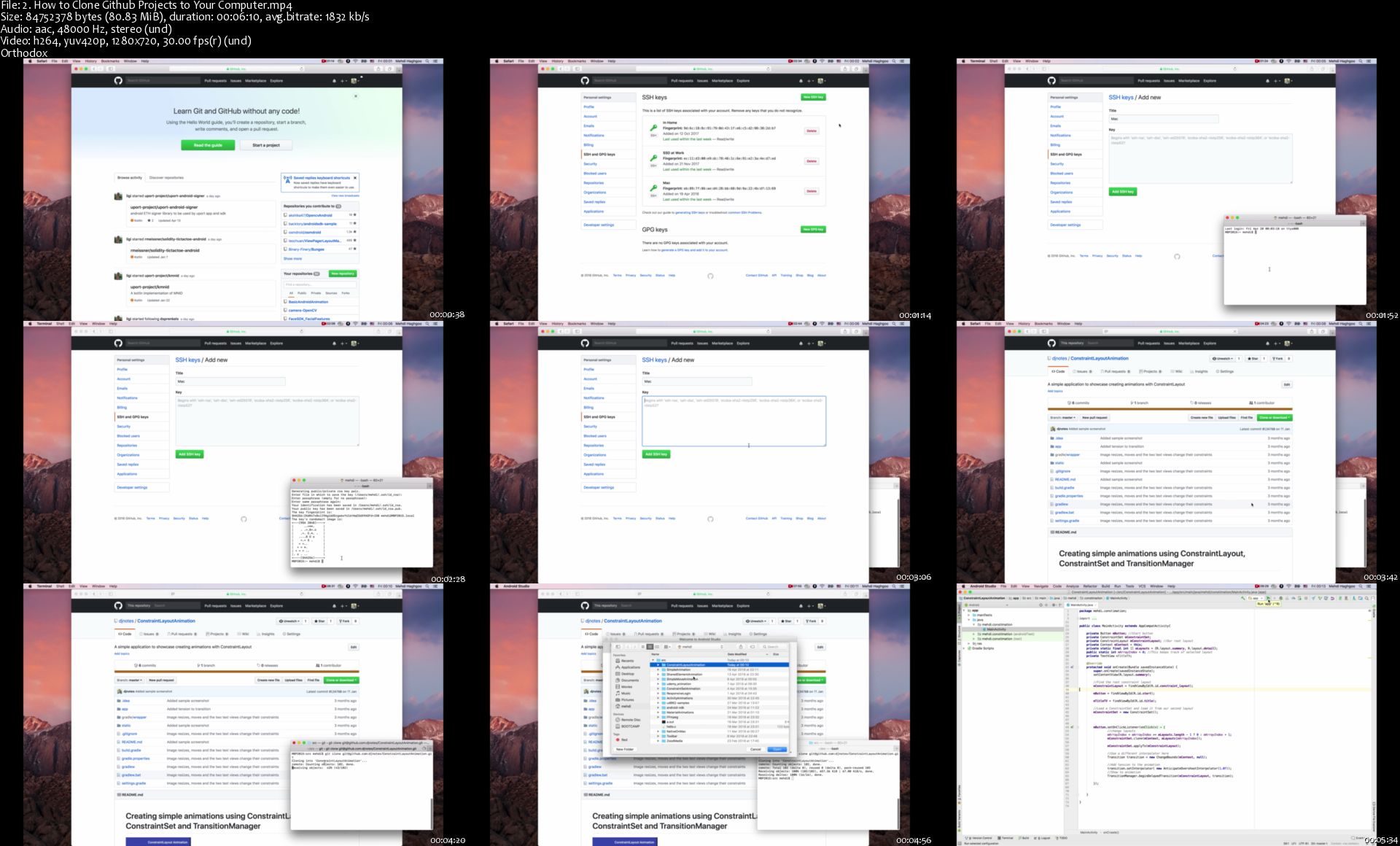Delete the 'In Home' SSH key
Screen dimensions: 1400x846
click(812, 131)
